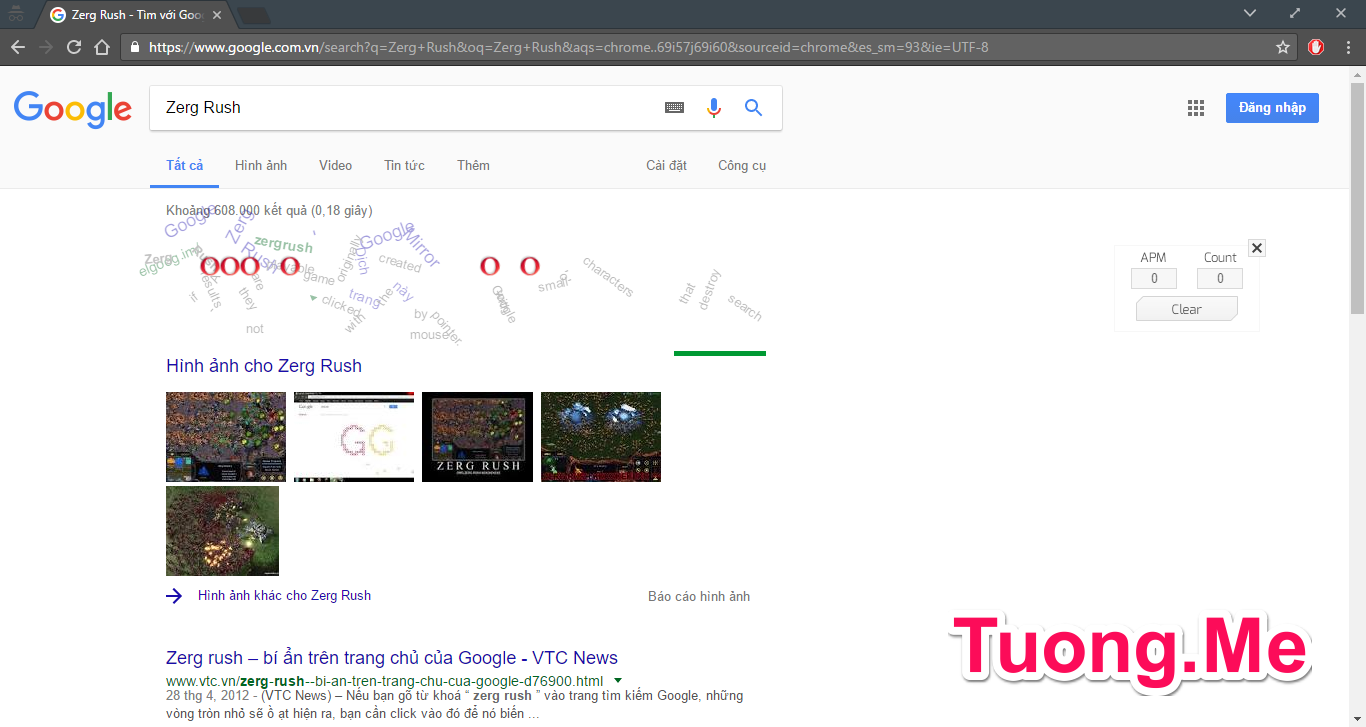The width and height of the screenshot is (1366, 727).
Task: Click the arrow beside Hình ảnh khác
Action: click(174, 596)
